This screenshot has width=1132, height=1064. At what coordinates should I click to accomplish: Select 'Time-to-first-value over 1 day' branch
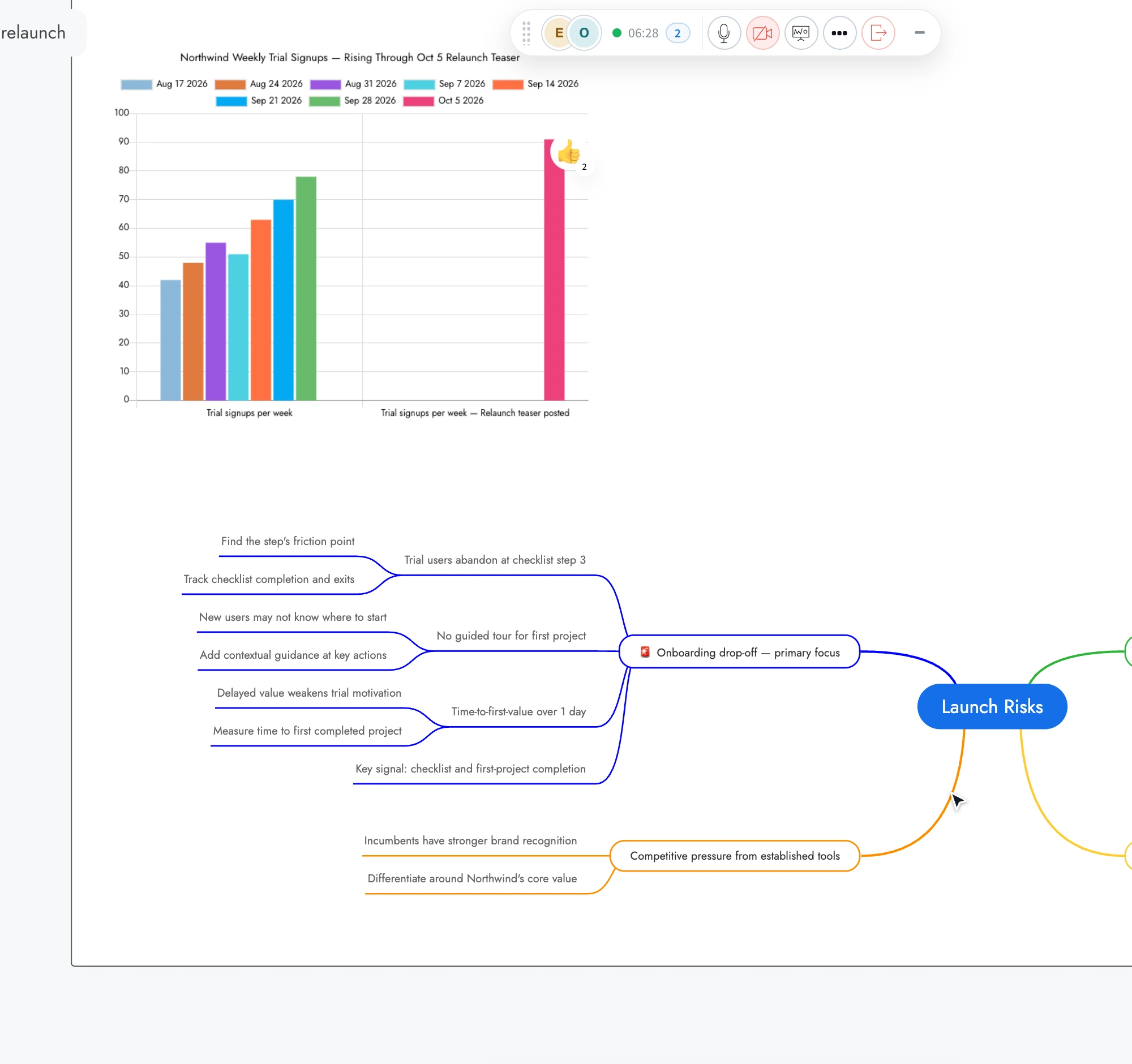coord(518,711)
